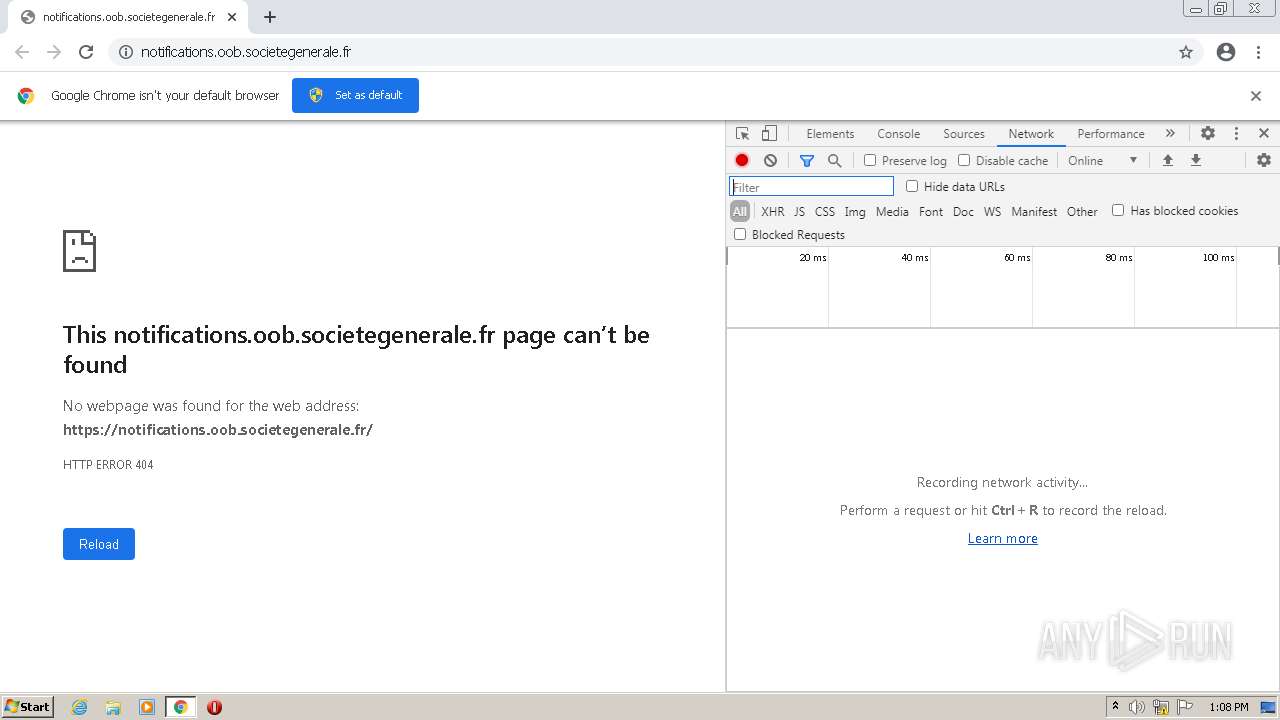Click the network Filter text field
Screen dimensions: 1280x720
tap(811, 186)
